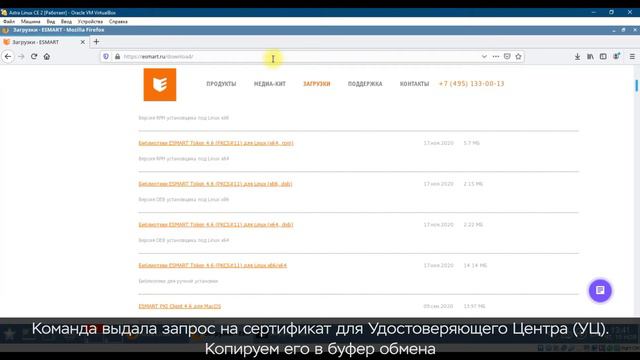The height and width of the screenshot is (360, 640).
Task: Open the Firefox account icon
Action: click(x=616, y=57)
